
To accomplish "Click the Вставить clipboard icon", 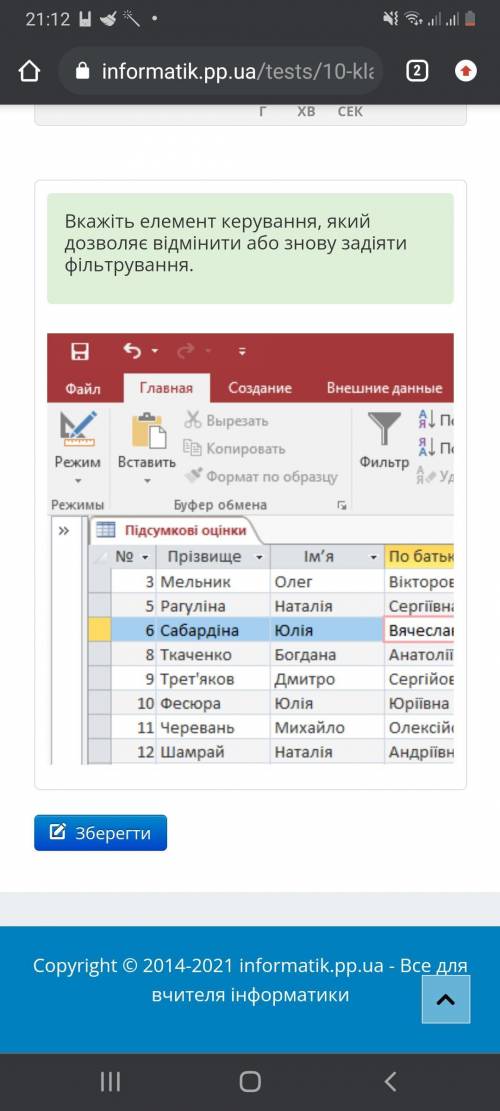I will [x=149, y=430].
